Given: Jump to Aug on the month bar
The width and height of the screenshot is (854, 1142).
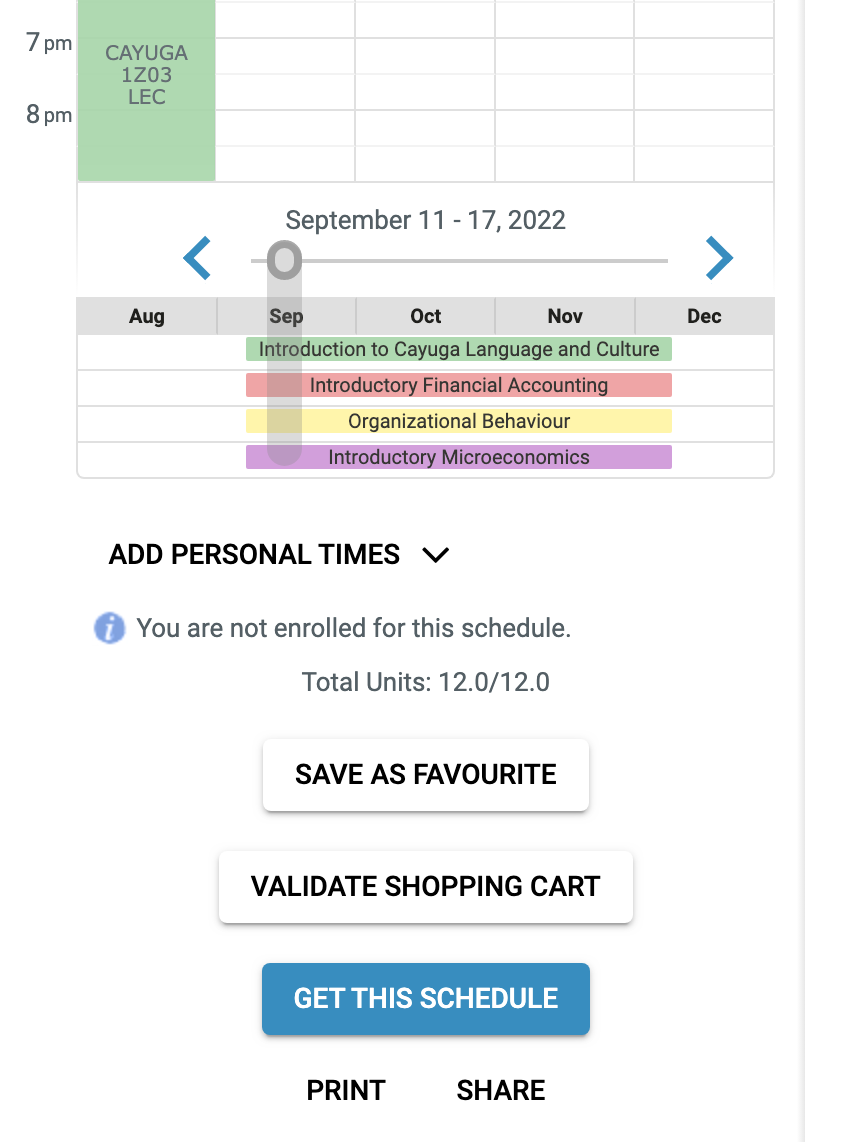Looking at the screenshot, I should pyautogui.click(x=146, y=316).
